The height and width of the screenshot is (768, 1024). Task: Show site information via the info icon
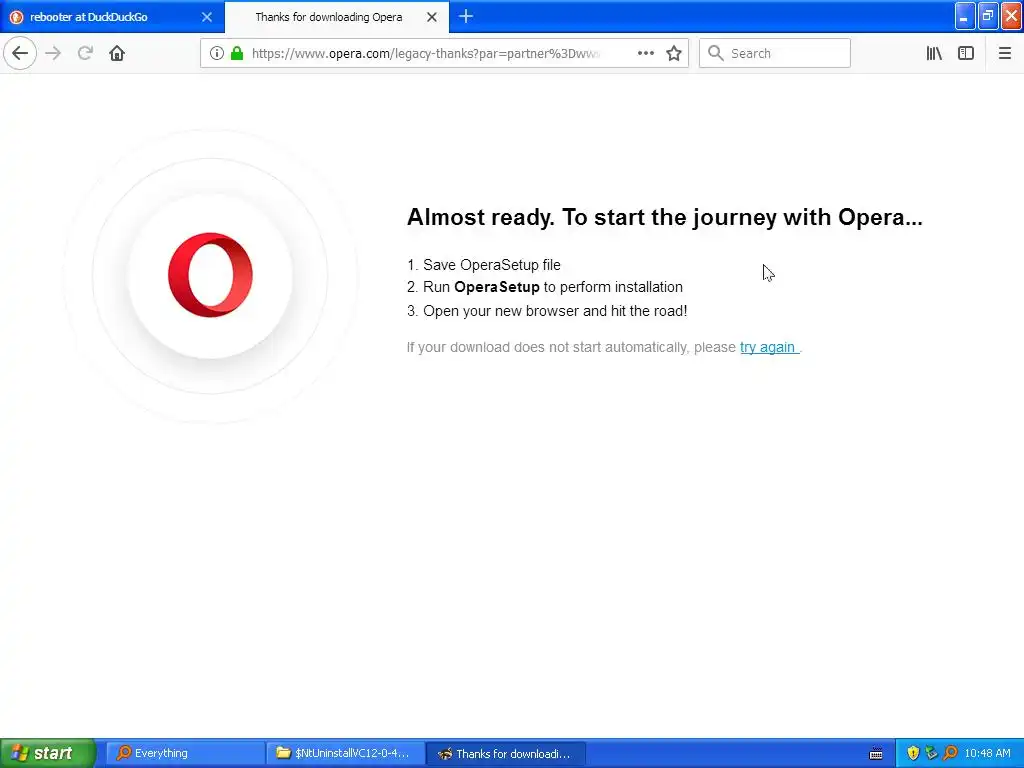pyautogui.click(x=216, y=54)
